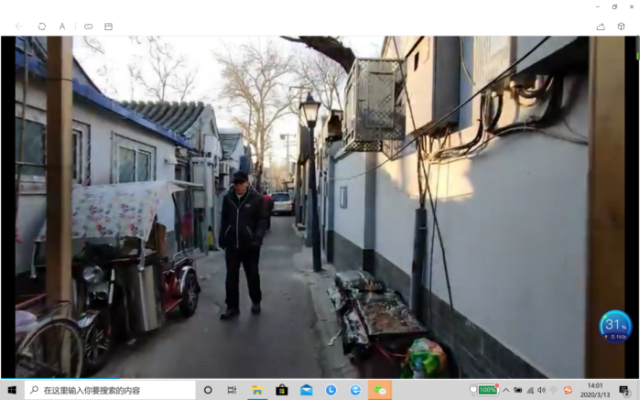
Task: Click the rotate icon in the top toolbar
Action: (x=41, y=26)
